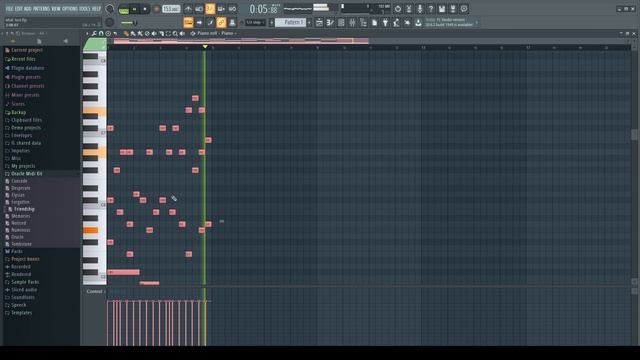This screenshot has height=360, width=640.
Task: Open the browser view icon
Action: pyautogui.click(x=363, y=23)
